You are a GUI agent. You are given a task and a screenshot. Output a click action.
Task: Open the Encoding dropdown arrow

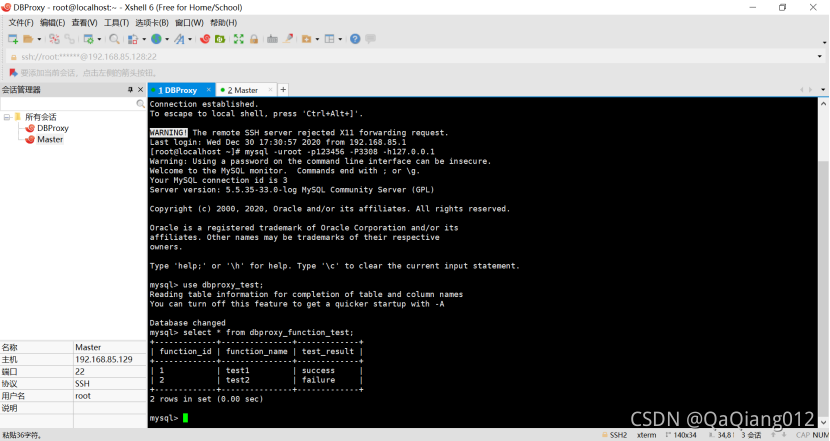[167, 39]
